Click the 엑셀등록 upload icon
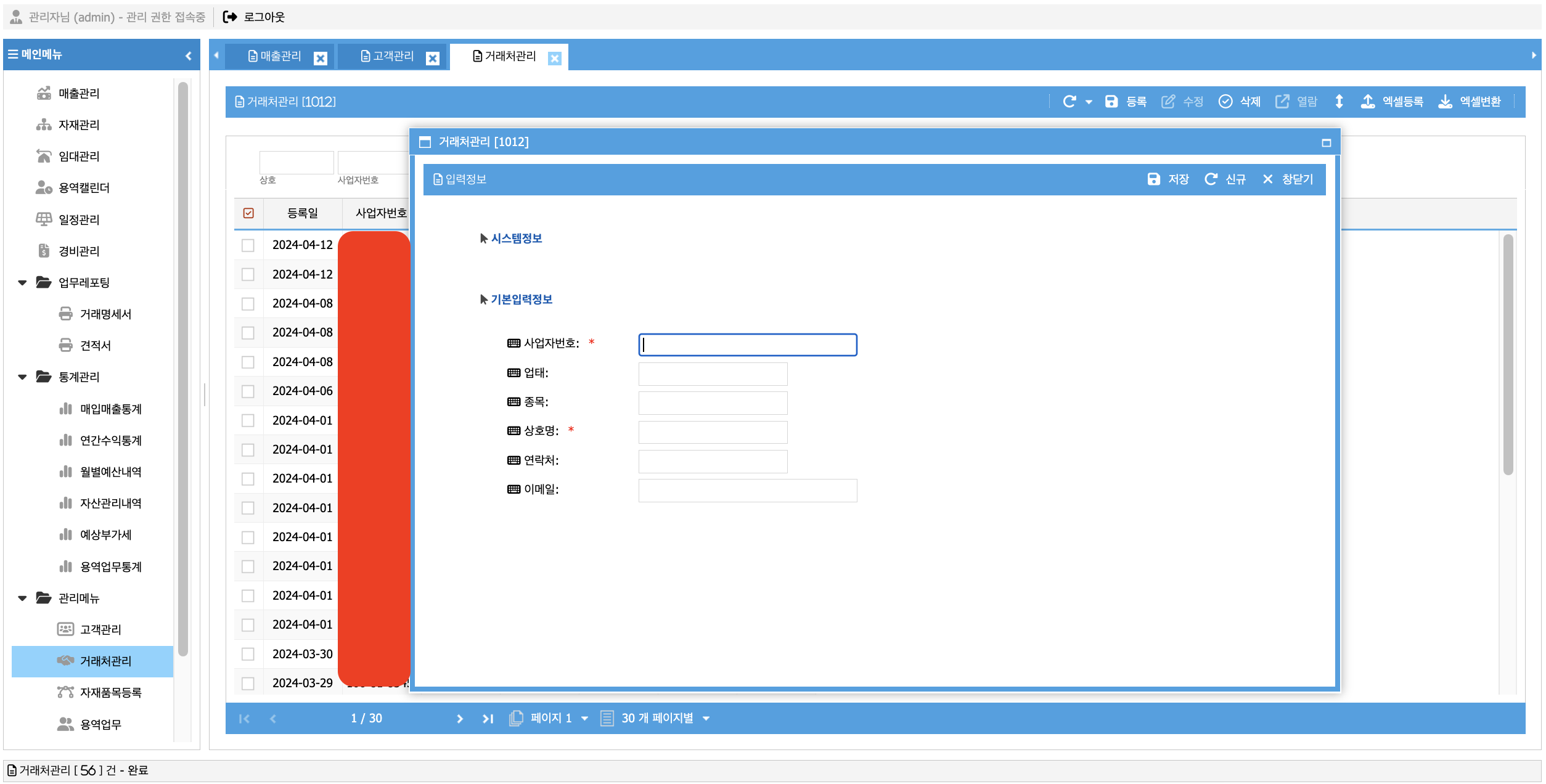The width and height of the screenshot is (1546, 784). [x=1367, y=102]
